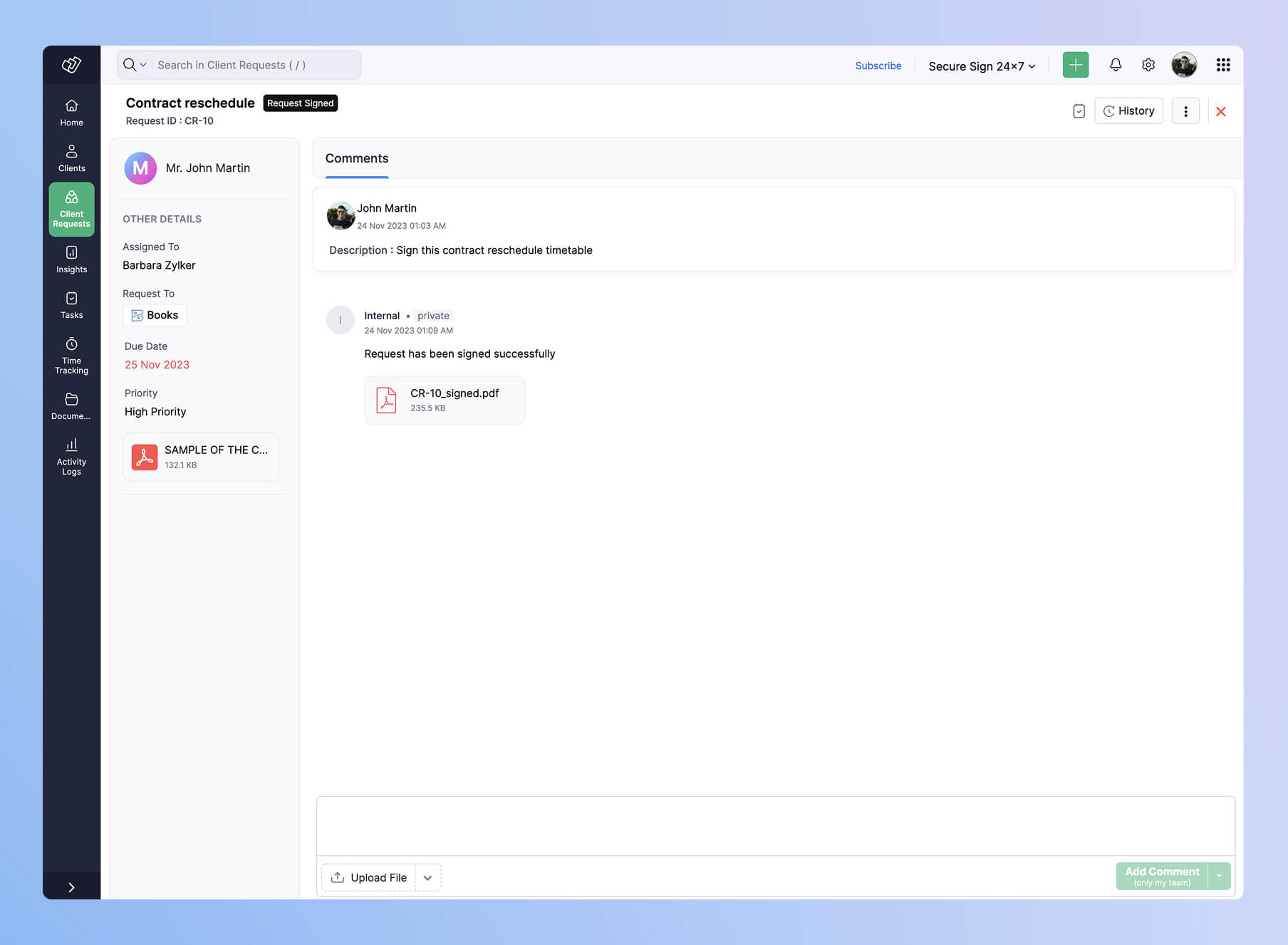
Task: Open user profile avatar menu
Action: click(x=1184, y=65)
